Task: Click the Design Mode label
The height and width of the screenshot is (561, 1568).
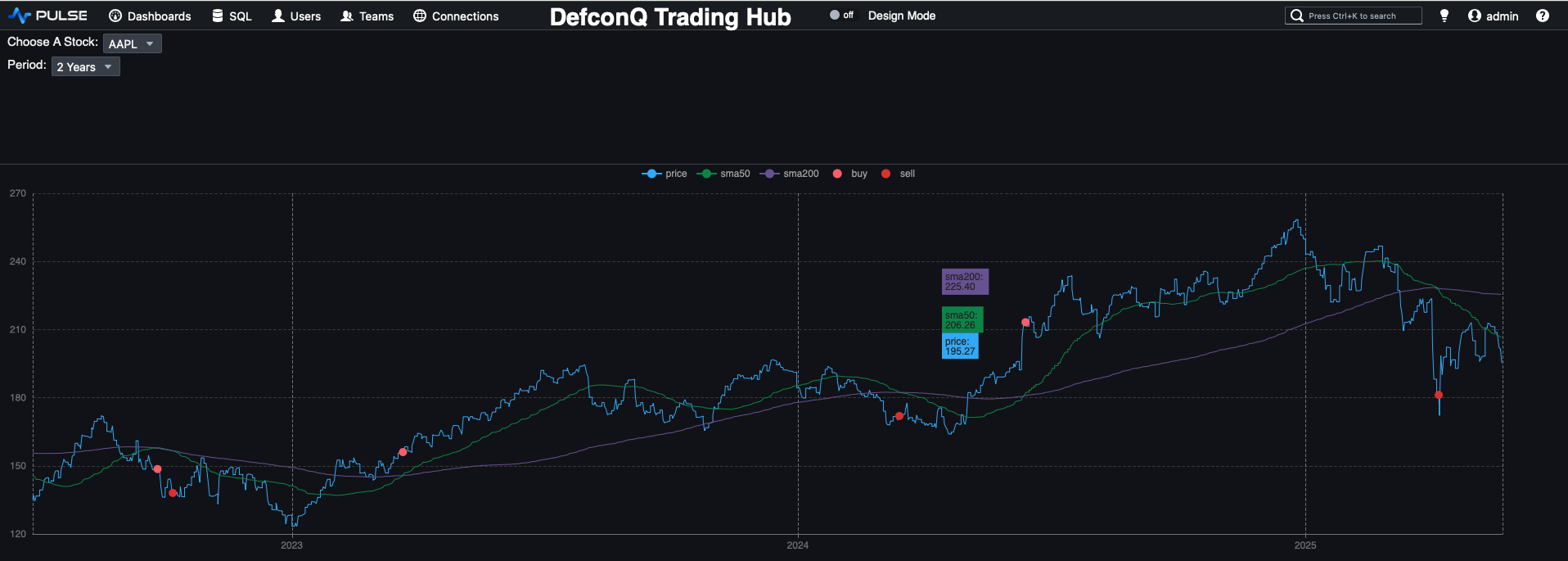Action: (902, 16)
